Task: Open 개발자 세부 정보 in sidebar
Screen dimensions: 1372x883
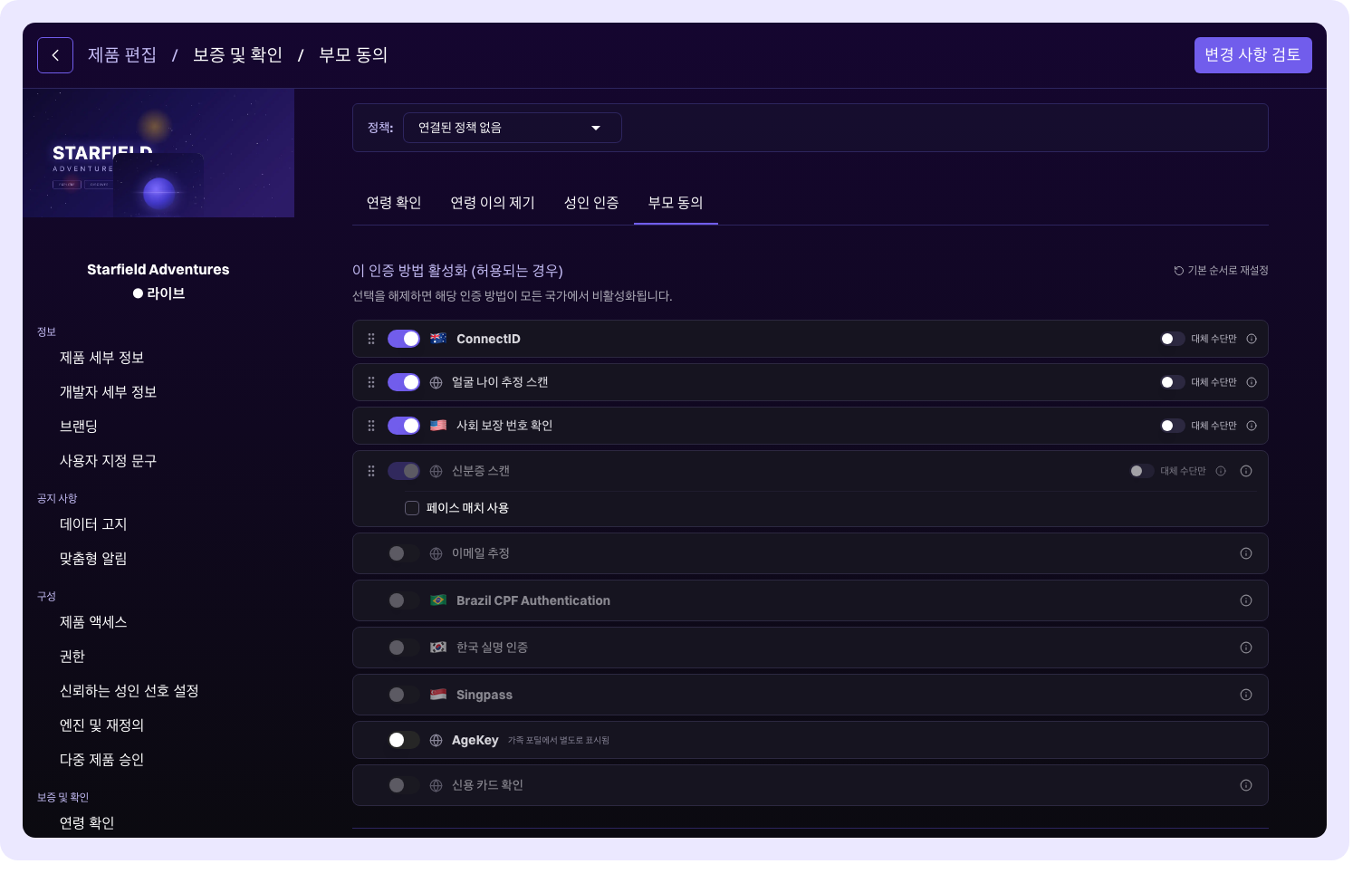Action: (x=109, y=392)
